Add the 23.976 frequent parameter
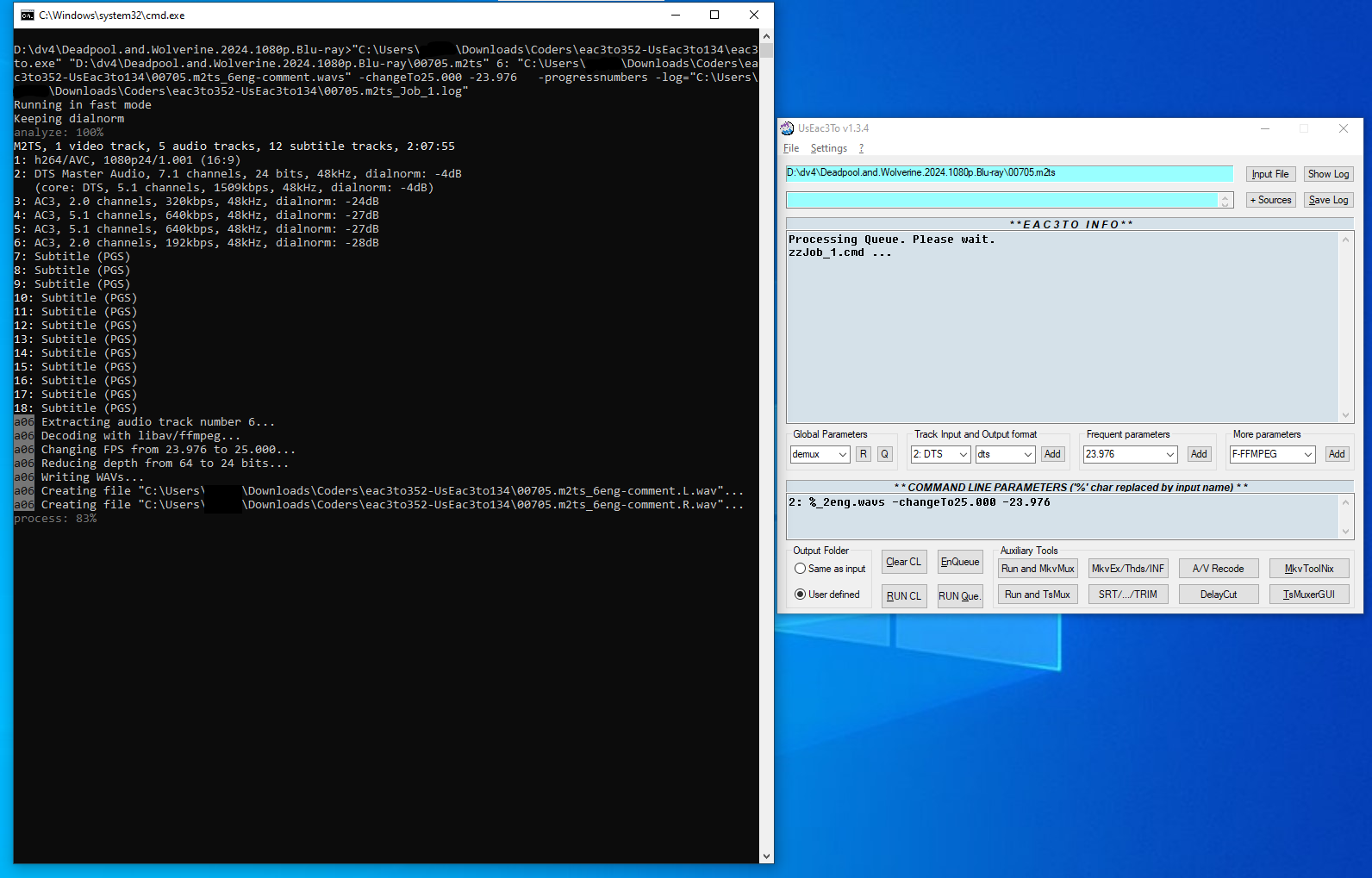Viewport: 1372px width, 878px height. pos(1199,454)
